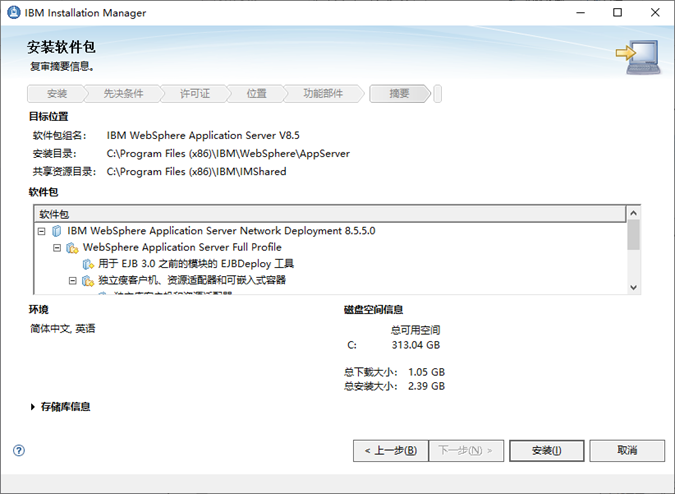
Task: Click the 安装目录 label
Action: [54, 154]
